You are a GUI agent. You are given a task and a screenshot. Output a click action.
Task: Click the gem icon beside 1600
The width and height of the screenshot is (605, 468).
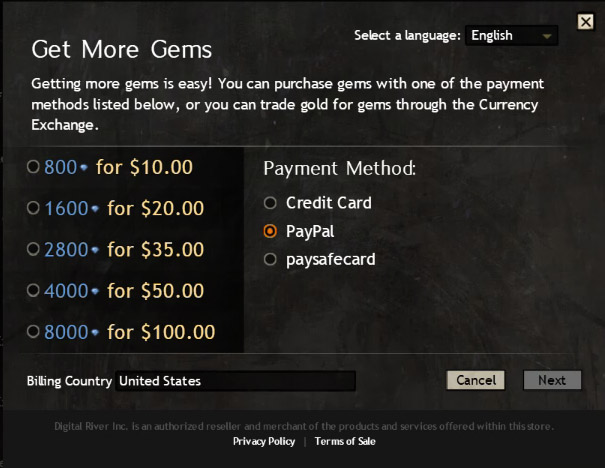[94, 210]
